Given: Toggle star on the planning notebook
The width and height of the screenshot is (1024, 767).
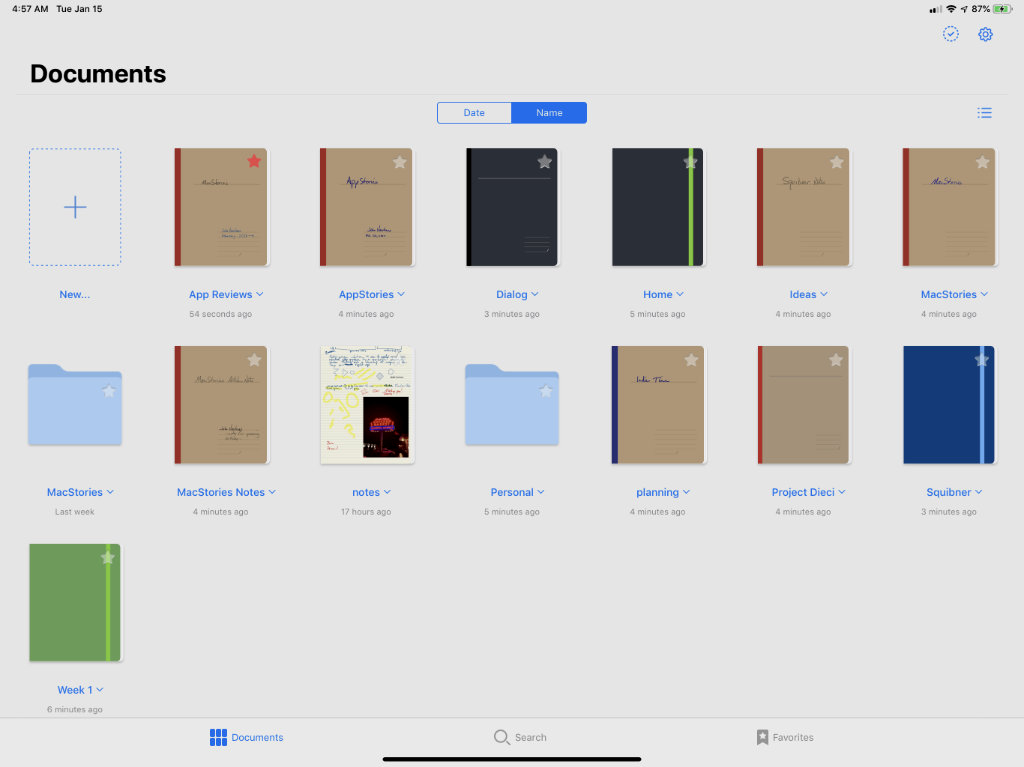Looking at the screenshot, I should [691, 359].
